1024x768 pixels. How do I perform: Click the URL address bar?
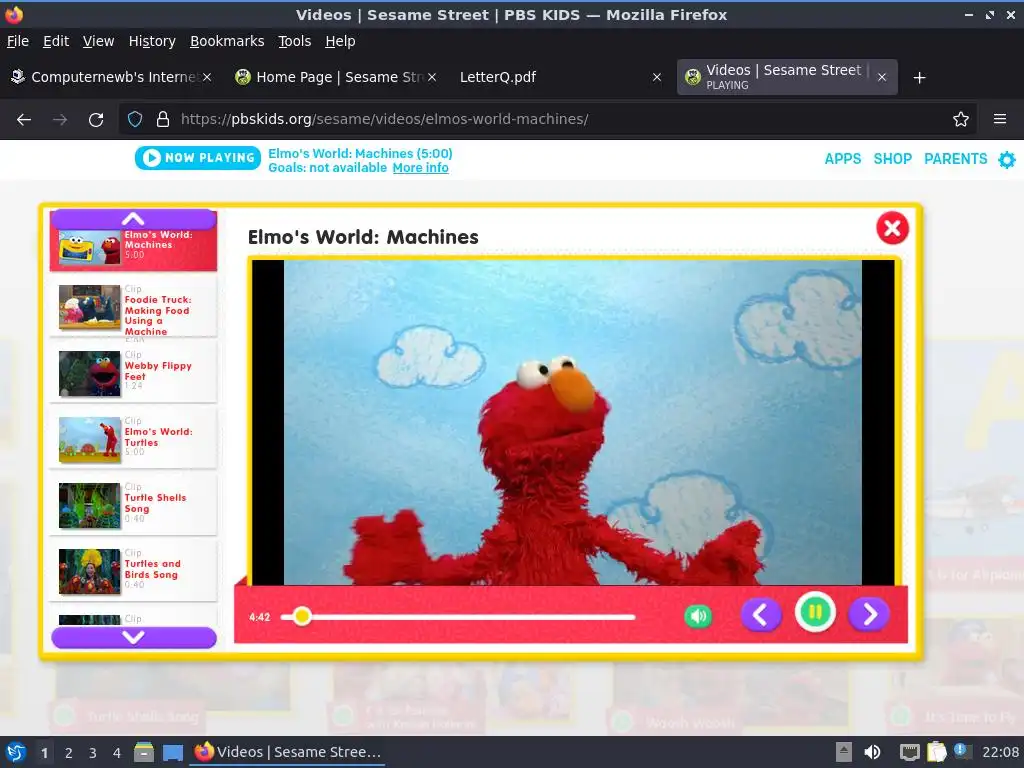pos(547,119)
